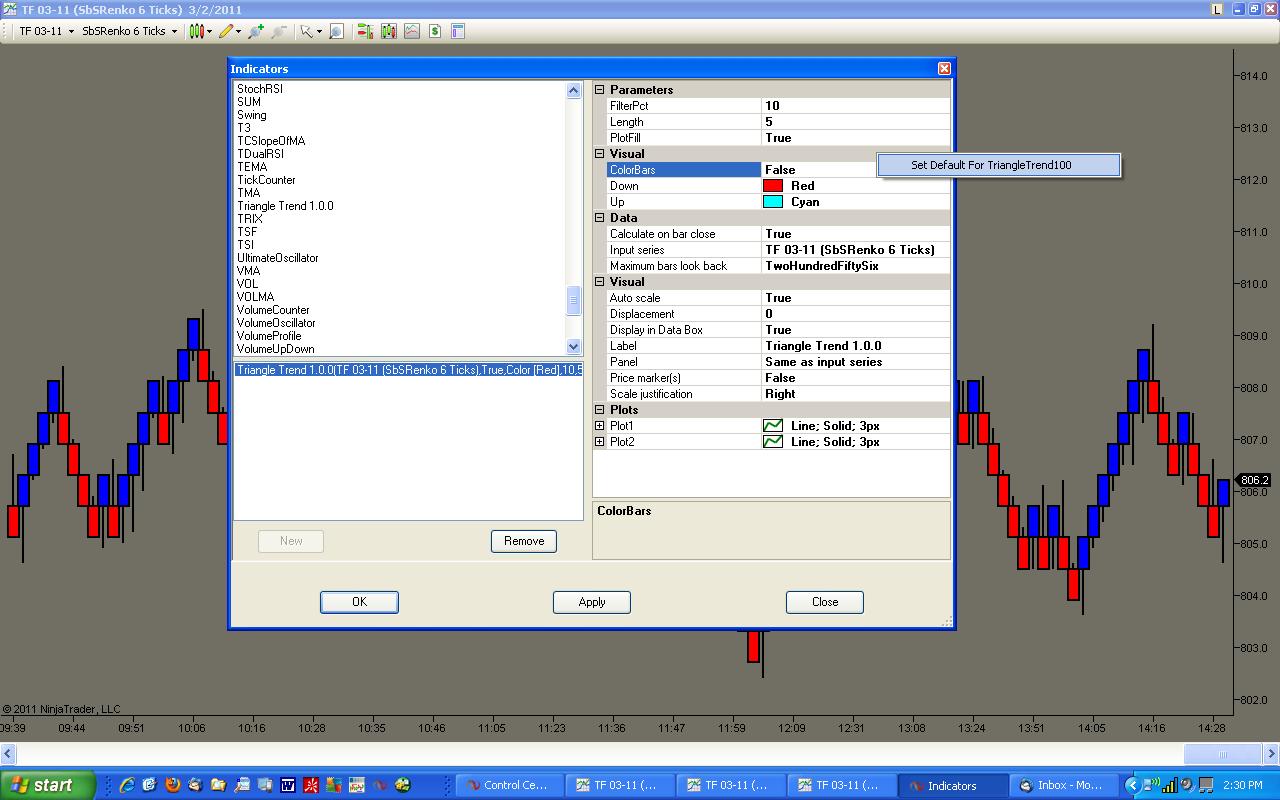The height and width of the screenshot is (800, 1280).
Task: Collapse the Parameters section
Action: tap(600, 90)
